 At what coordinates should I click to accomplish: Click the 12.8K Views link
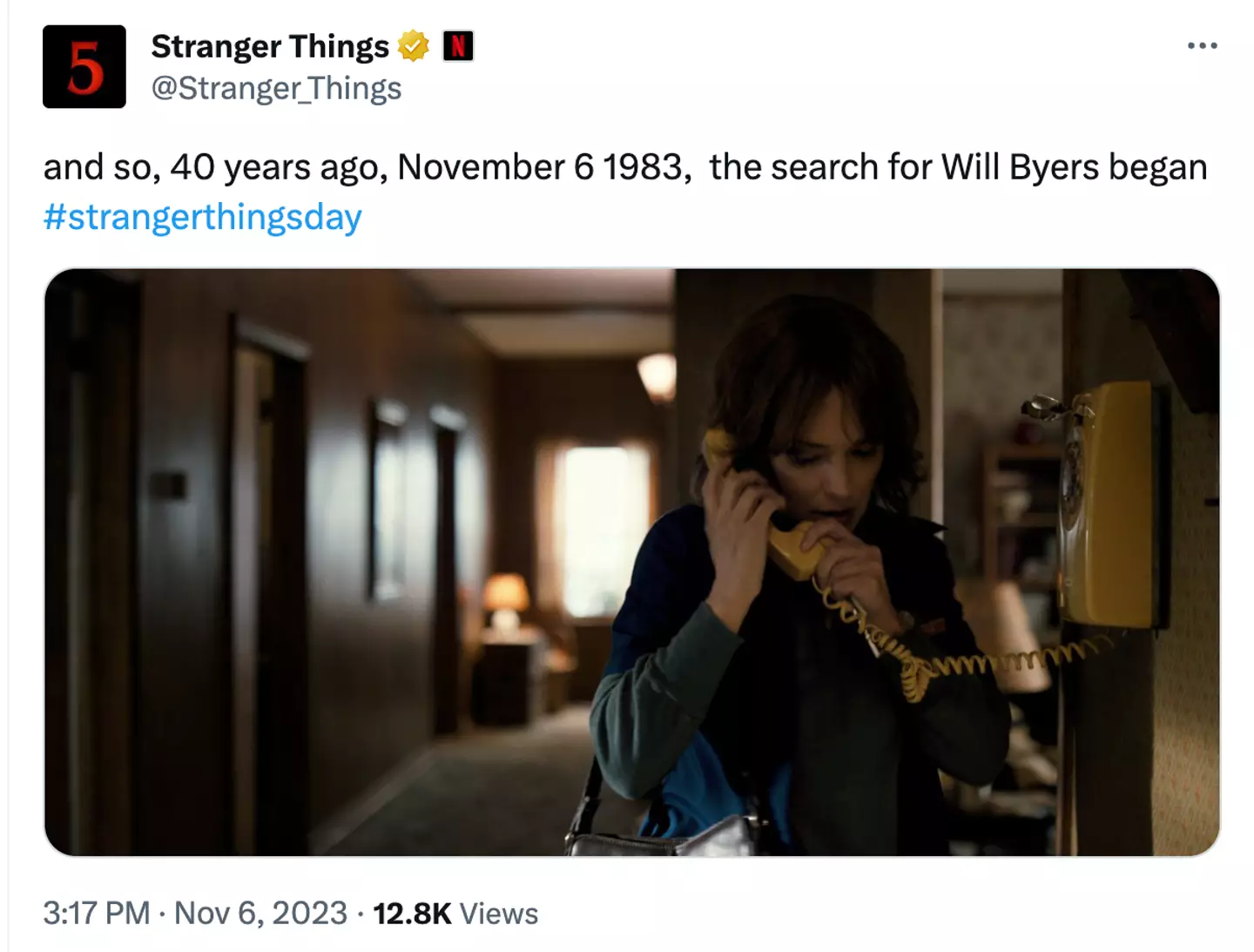451,915
